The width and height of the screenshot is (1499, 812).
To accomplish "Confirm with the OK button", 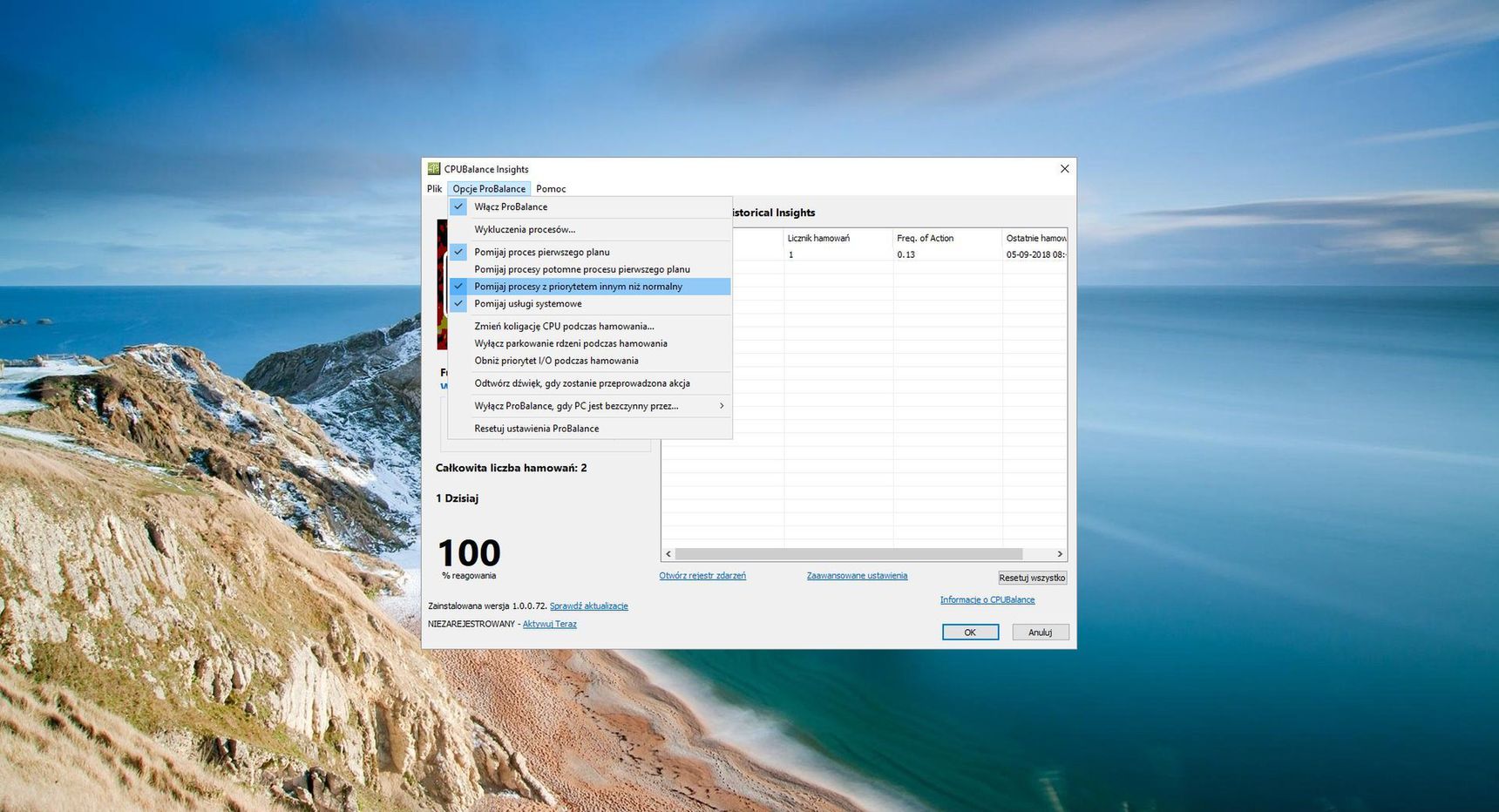I will [x=970, y=633].
